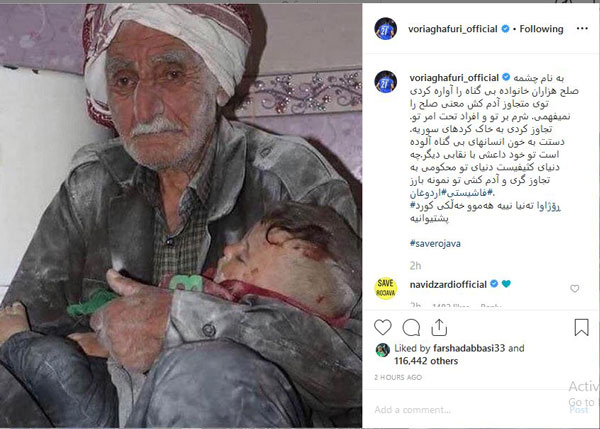Like the navidzardiofficial comment heart
Image resolution: width=600 pixels, height=429 pixels.
tap(575, 289)
